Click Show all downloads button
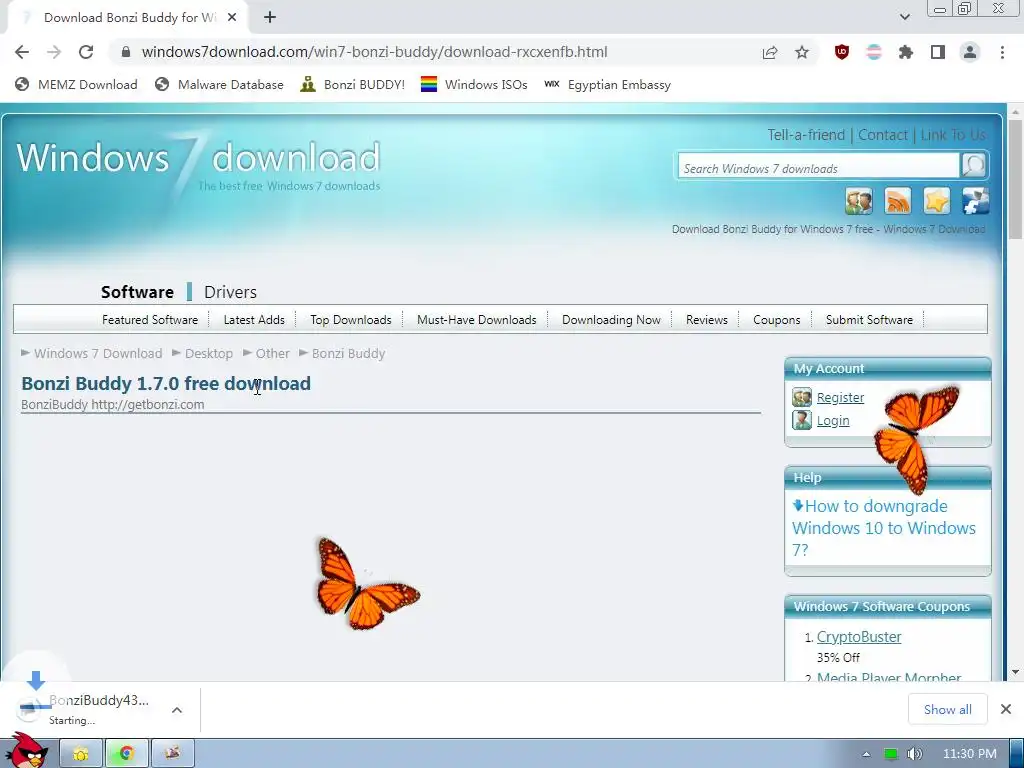The height and width of the screenshot is (768, 1024). (948, 709)
